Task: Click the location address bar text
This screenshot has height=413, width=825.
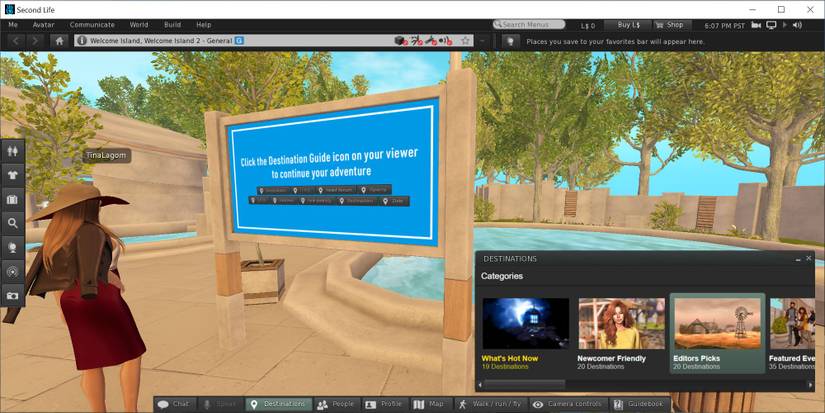Action: pos(161,41)
